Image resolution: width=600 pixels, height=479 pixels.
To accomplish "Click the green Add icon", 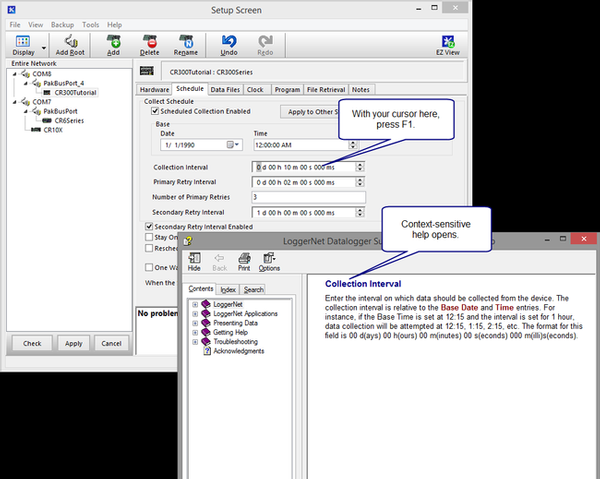I will coord(114,39).
